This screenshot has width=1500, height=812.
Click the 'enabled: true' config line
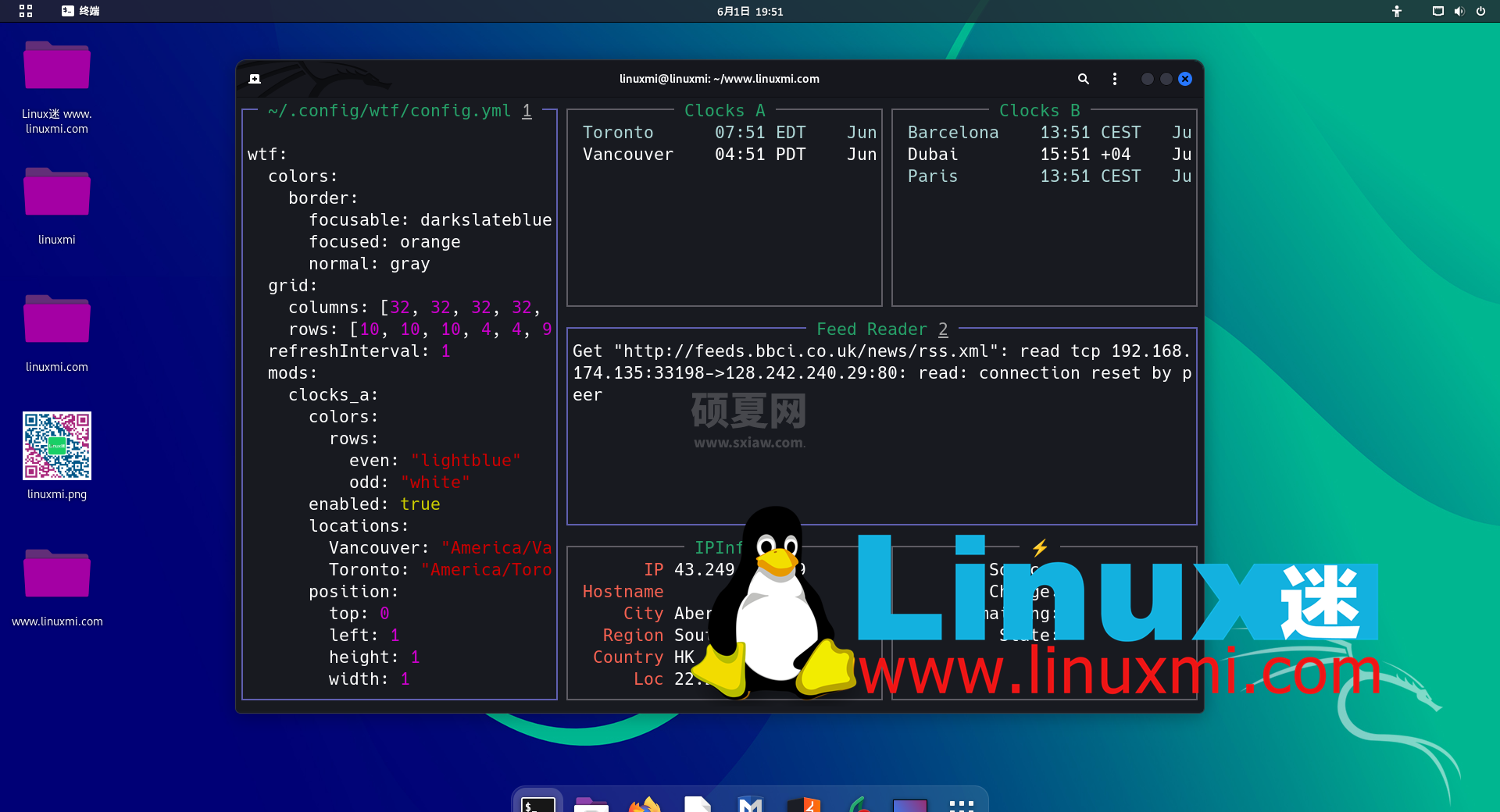click(374, 504)
